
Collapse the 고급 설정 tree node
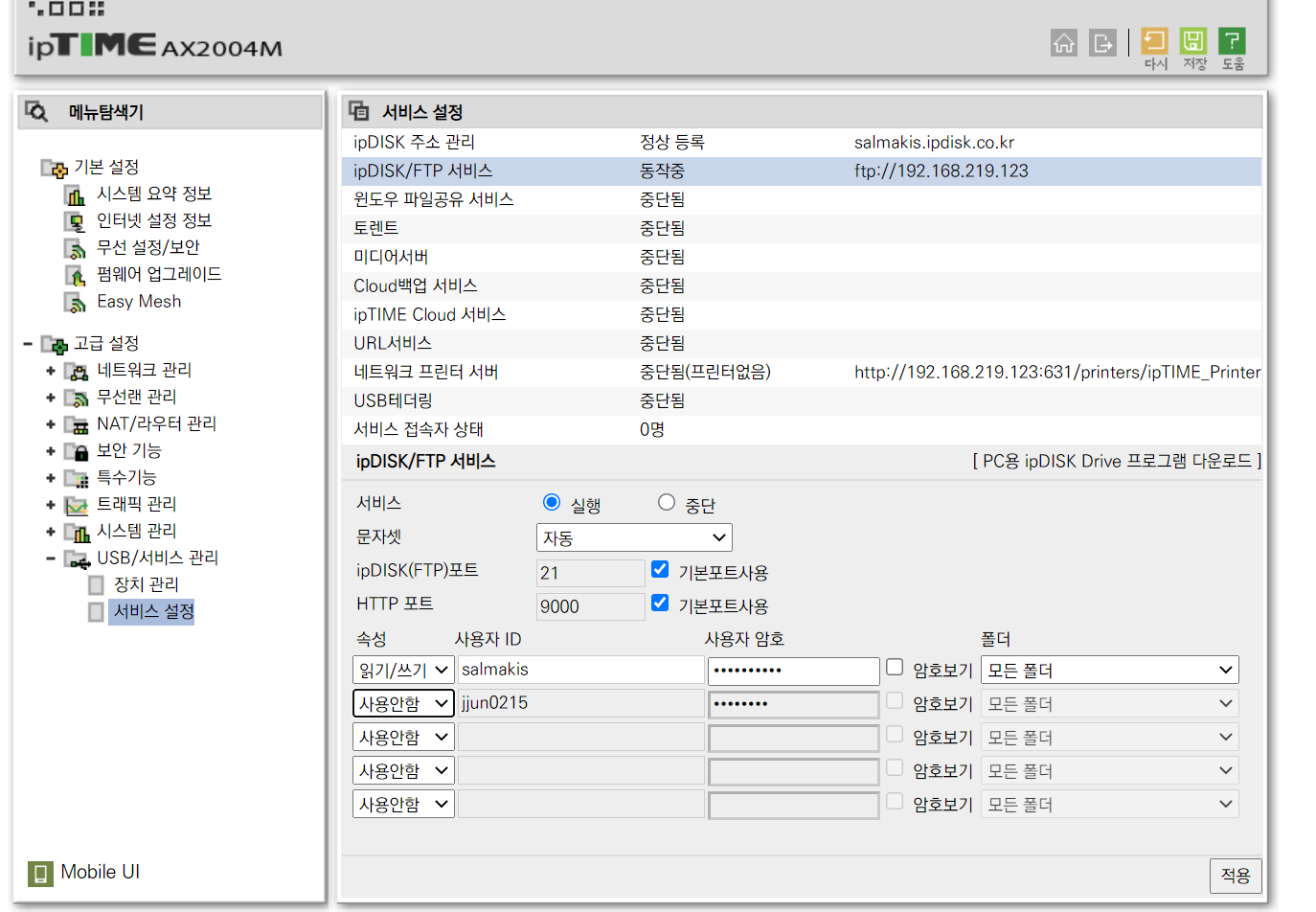click(28, 344)
